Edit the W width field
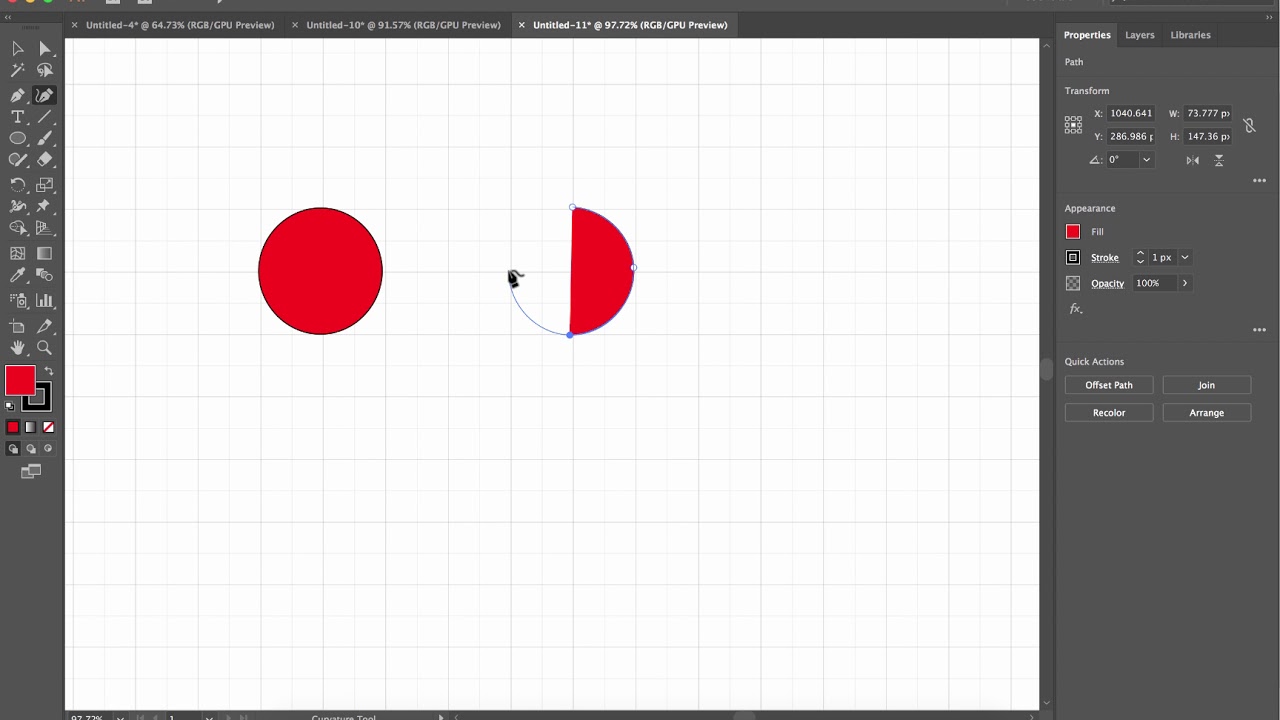 point(1208,113)
